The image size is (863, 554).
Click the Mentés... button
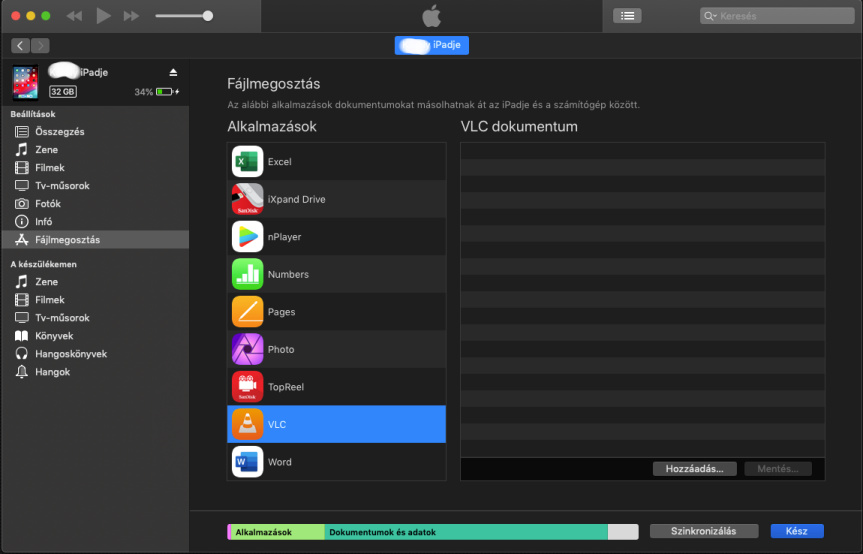point(778,469)
